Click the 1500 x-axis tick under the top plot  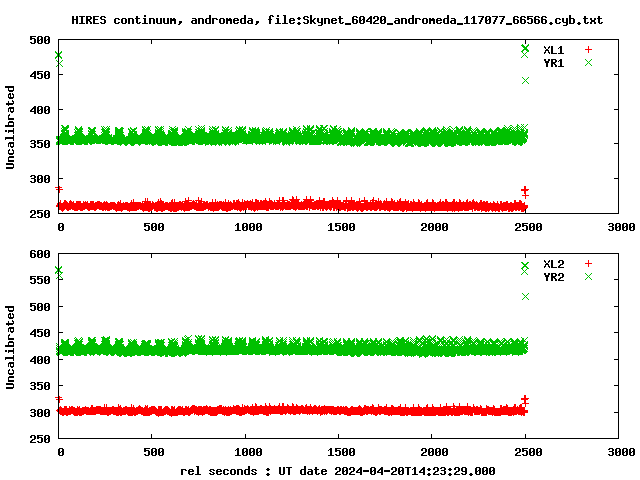pos(341,227)
